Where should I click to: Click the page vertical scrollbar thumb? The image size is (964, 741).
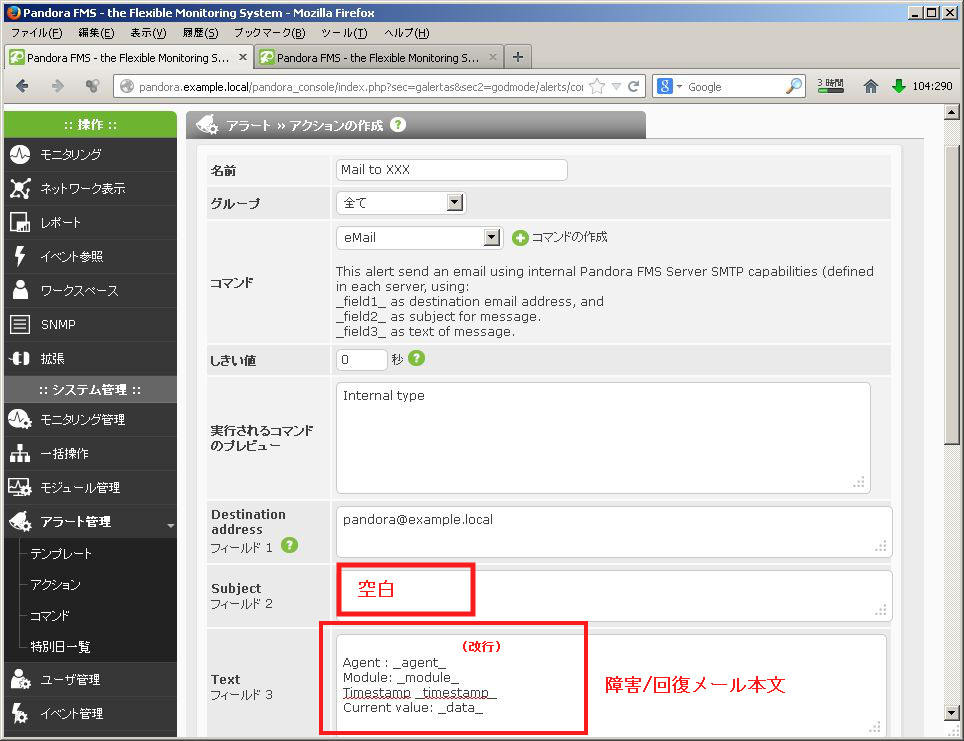point(952,295)
